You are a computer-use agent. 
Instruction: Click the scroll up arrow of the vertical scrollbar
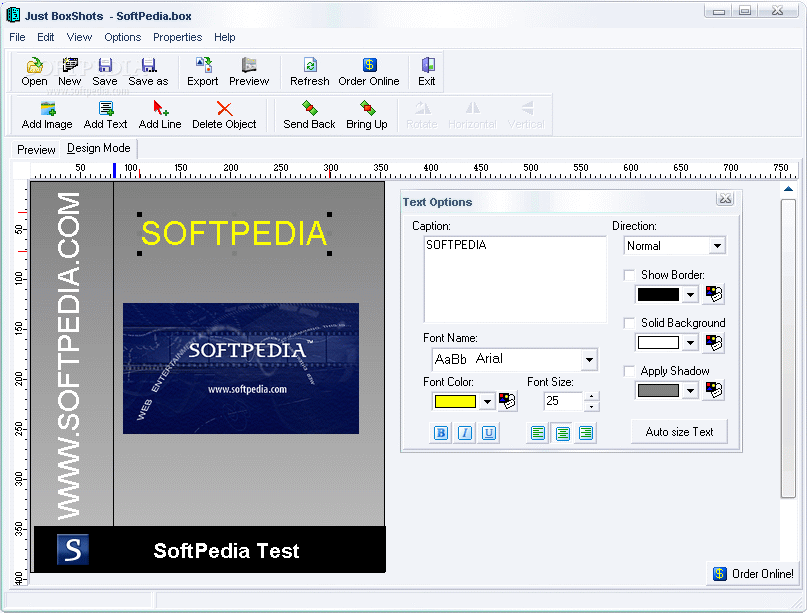(x=788, y=189)
